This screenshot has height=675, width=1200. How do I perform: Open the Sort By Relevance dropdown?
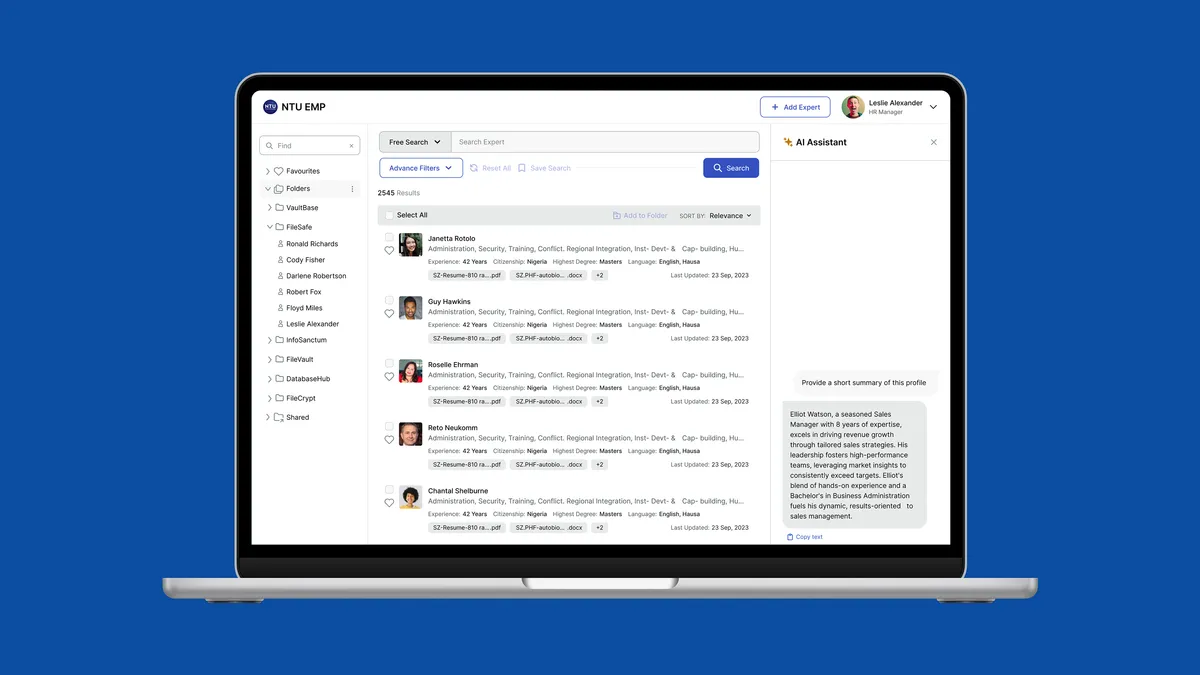[x=730, y=216]
